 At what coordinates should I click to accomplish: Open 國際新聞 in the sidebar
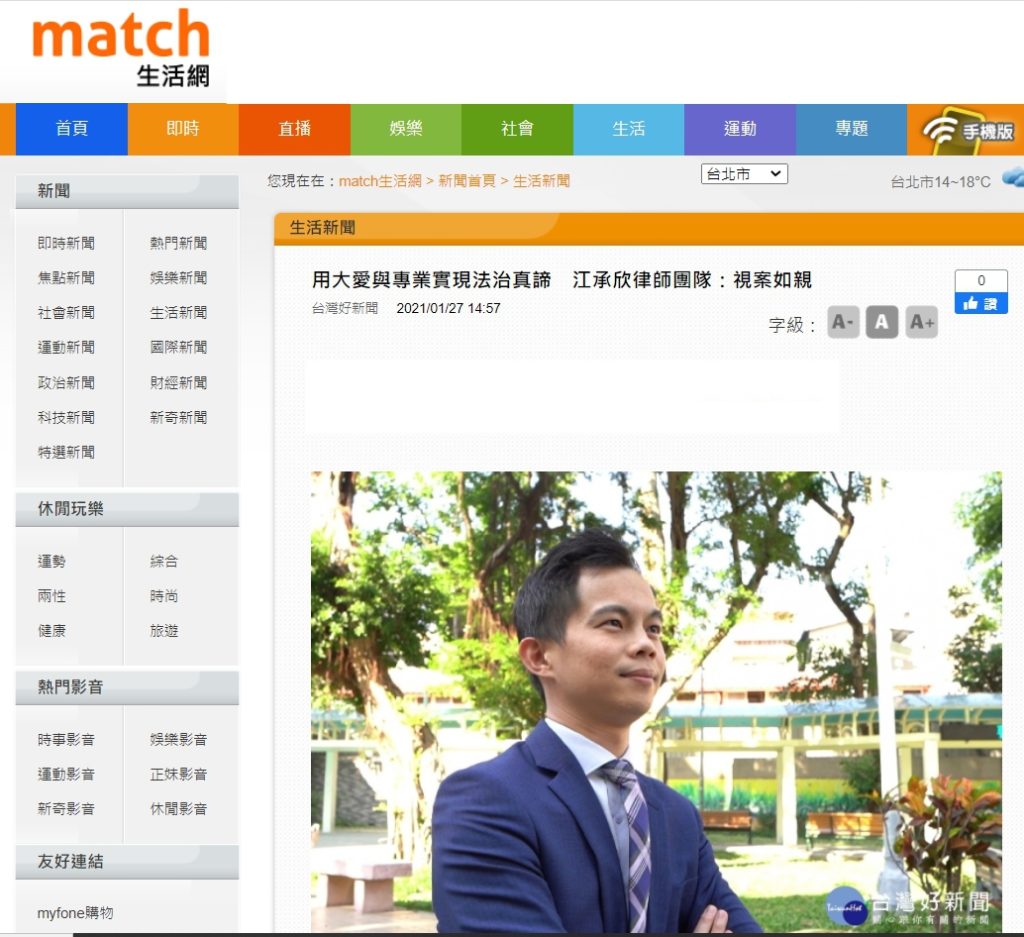pyautogui.click(x=179, y=347)
